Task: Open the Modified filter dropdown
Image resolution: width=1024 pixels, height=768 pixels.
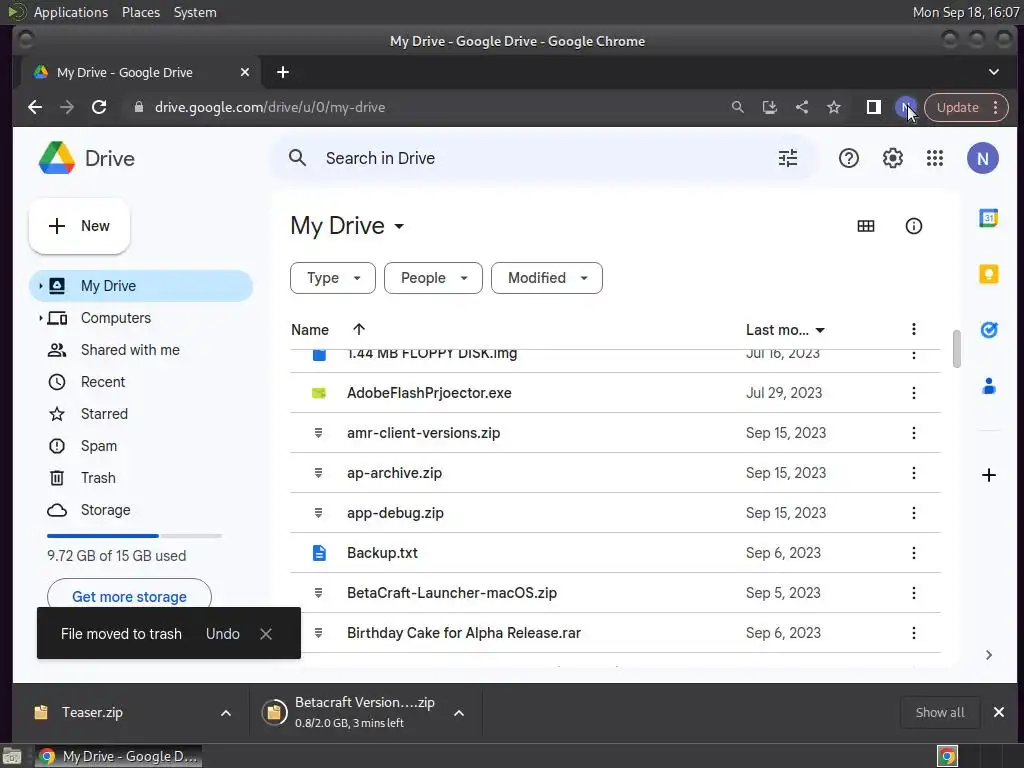Action: 546,278
